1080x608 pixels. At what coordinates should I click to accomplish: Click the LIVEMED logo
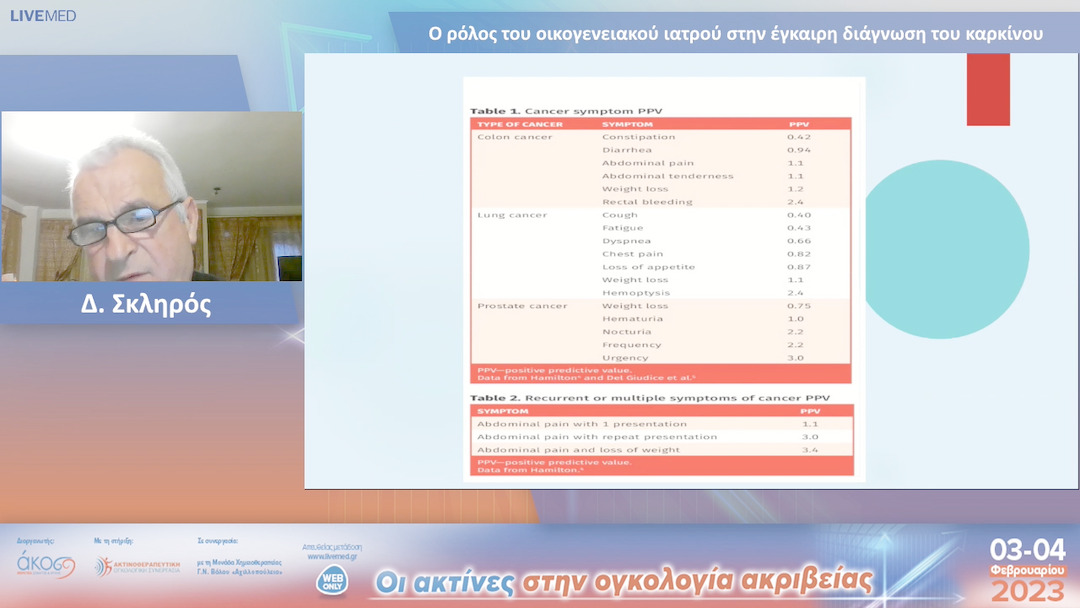[x=43, y=16]
